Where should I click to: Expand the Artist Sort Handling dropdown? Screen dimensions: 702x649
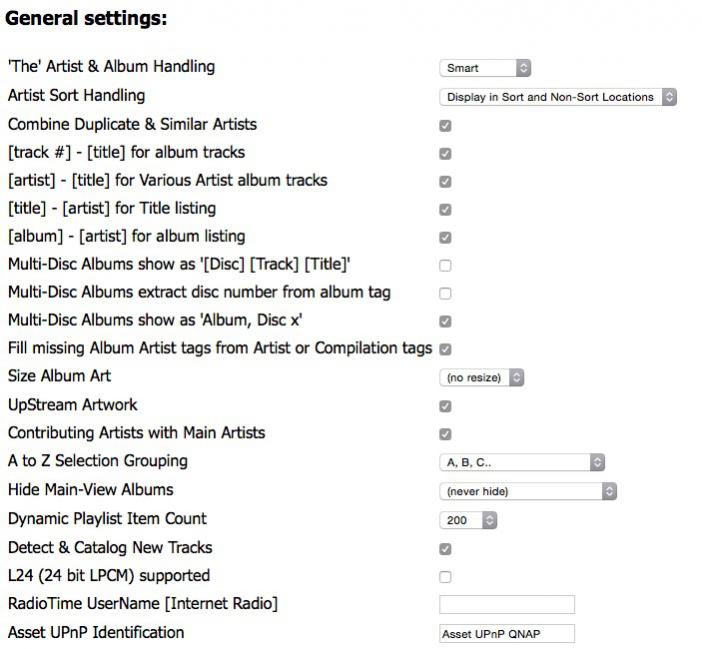point(558,97)
